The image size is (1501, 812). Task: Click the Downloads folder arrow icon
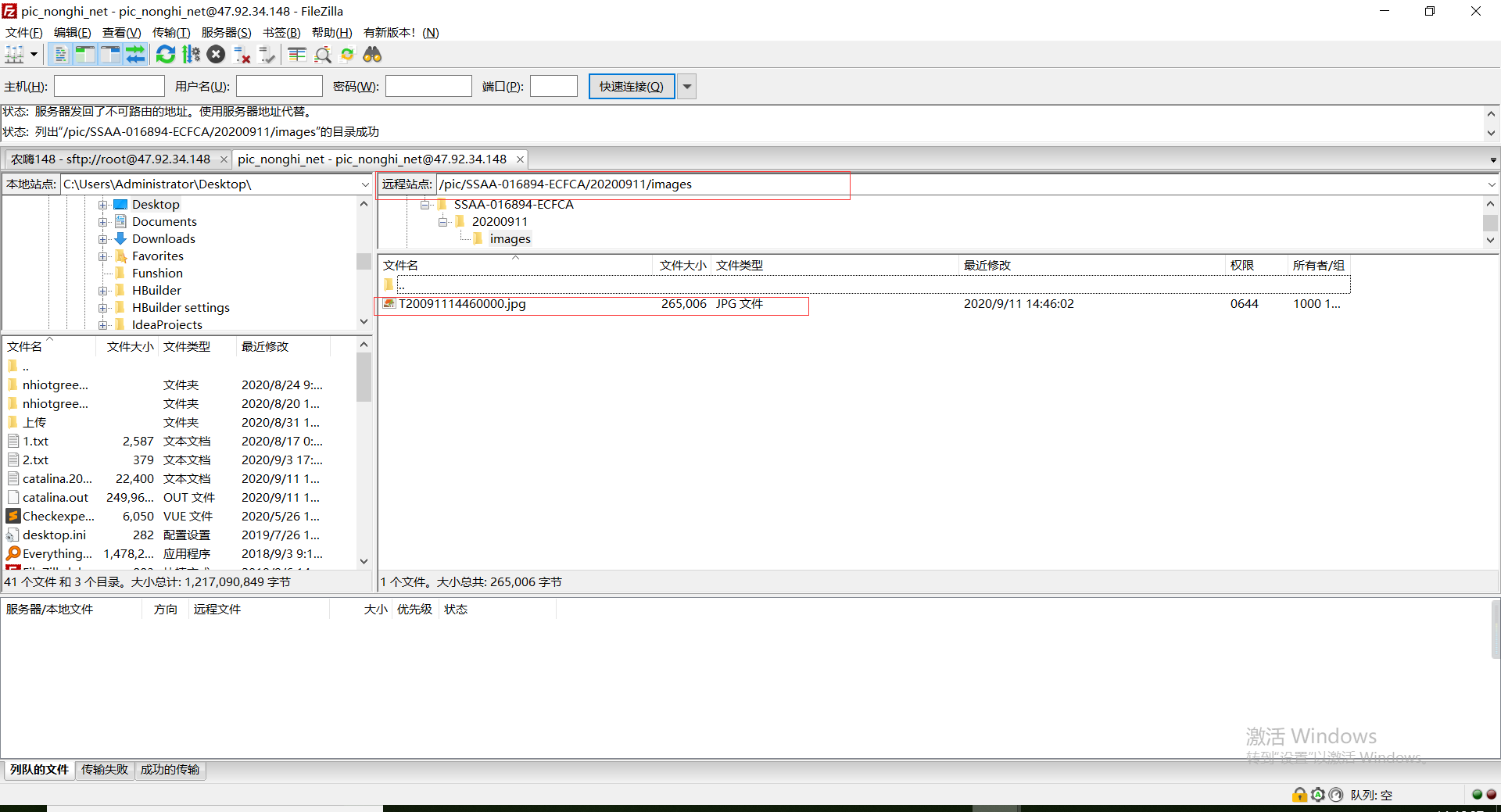120,239
